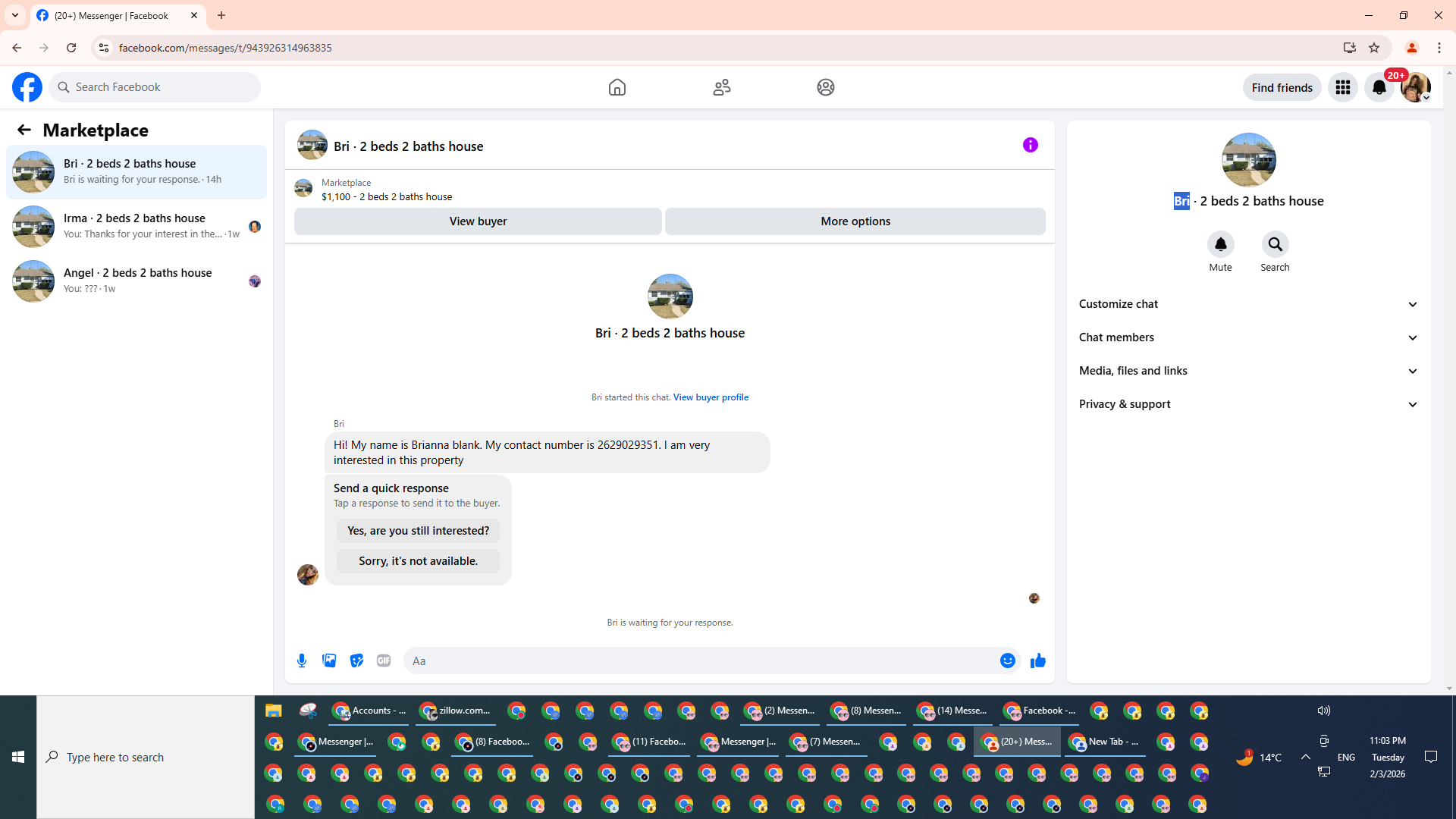This screenshot has width=1456, height=819.
Task: Click the voice clip microphone icon
Action: tap(302, 661)
